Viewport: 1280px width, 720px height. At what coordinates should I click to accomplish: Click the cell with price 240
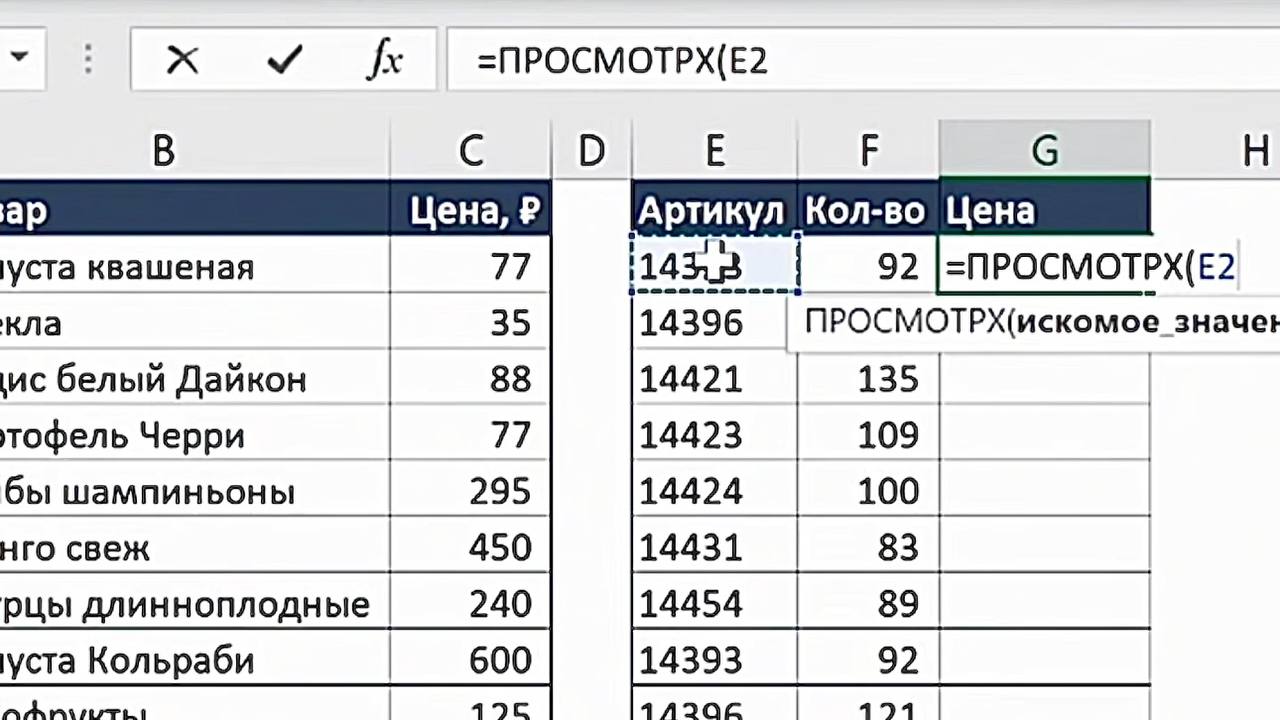pos(470,603)
